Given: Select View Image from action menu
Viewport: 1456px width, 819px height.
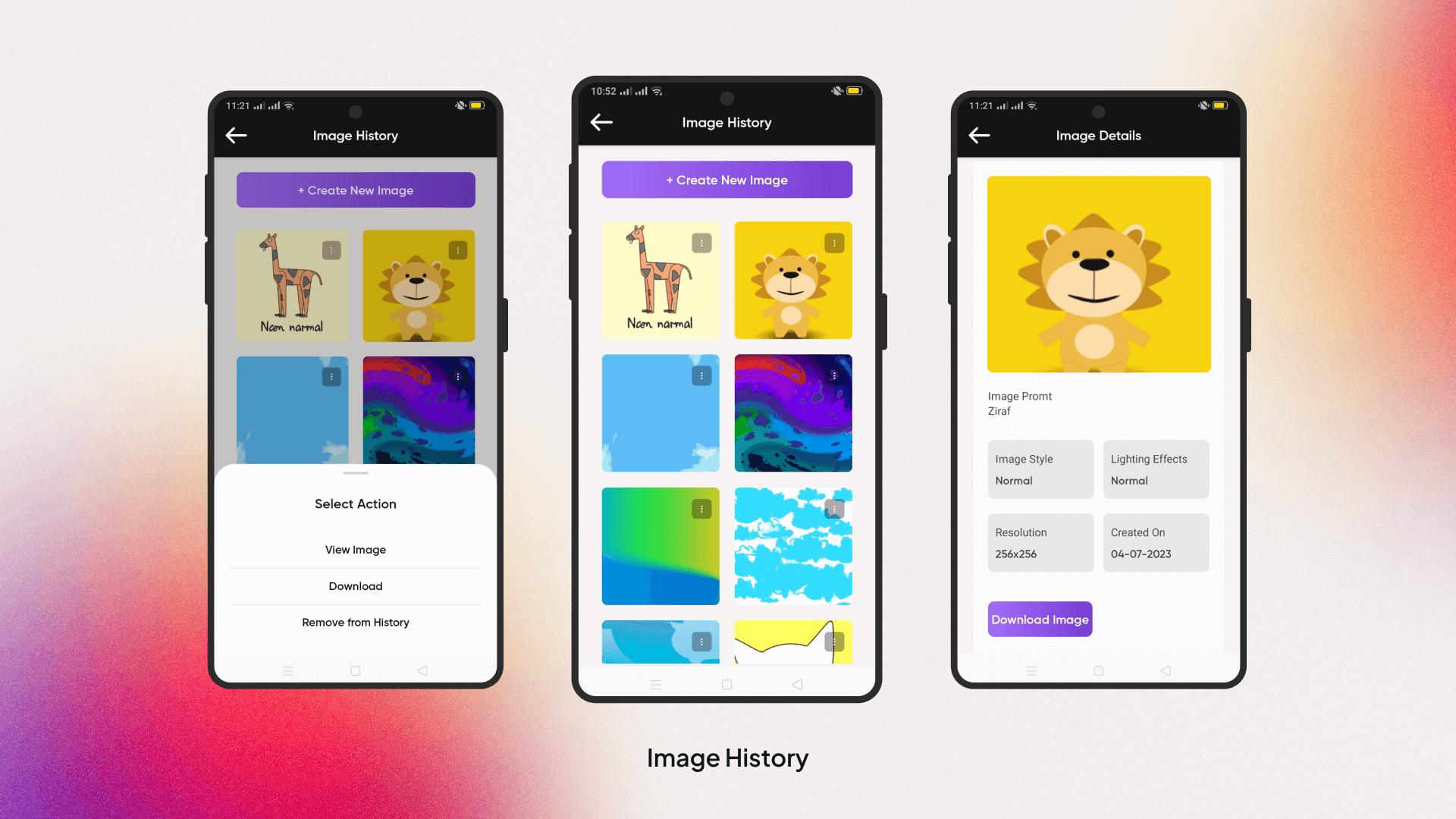Looking at the screenshot, I should [355, 549].
